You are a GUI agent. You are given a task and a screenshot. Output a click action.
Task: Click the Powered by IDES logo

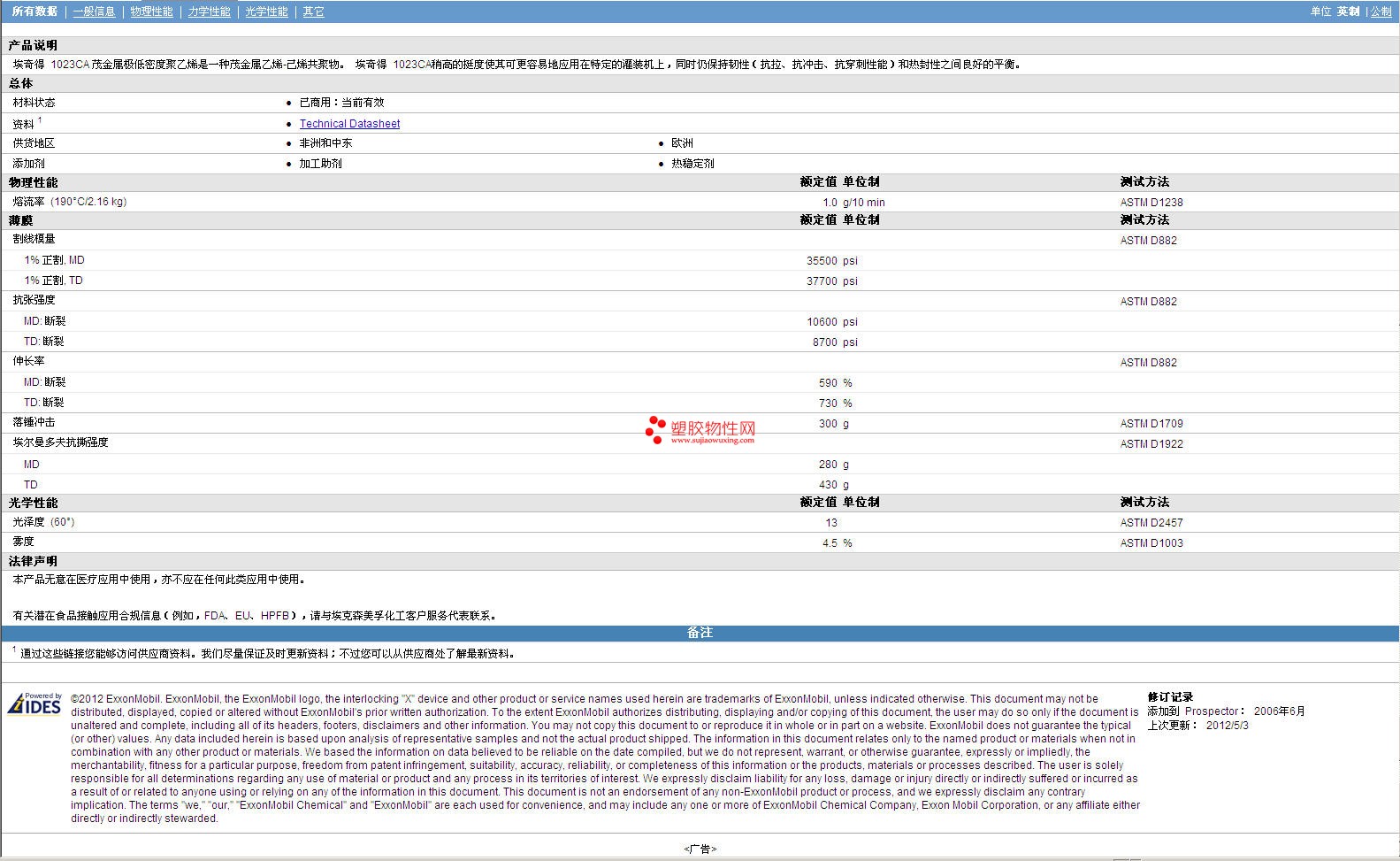click(34, 704)
